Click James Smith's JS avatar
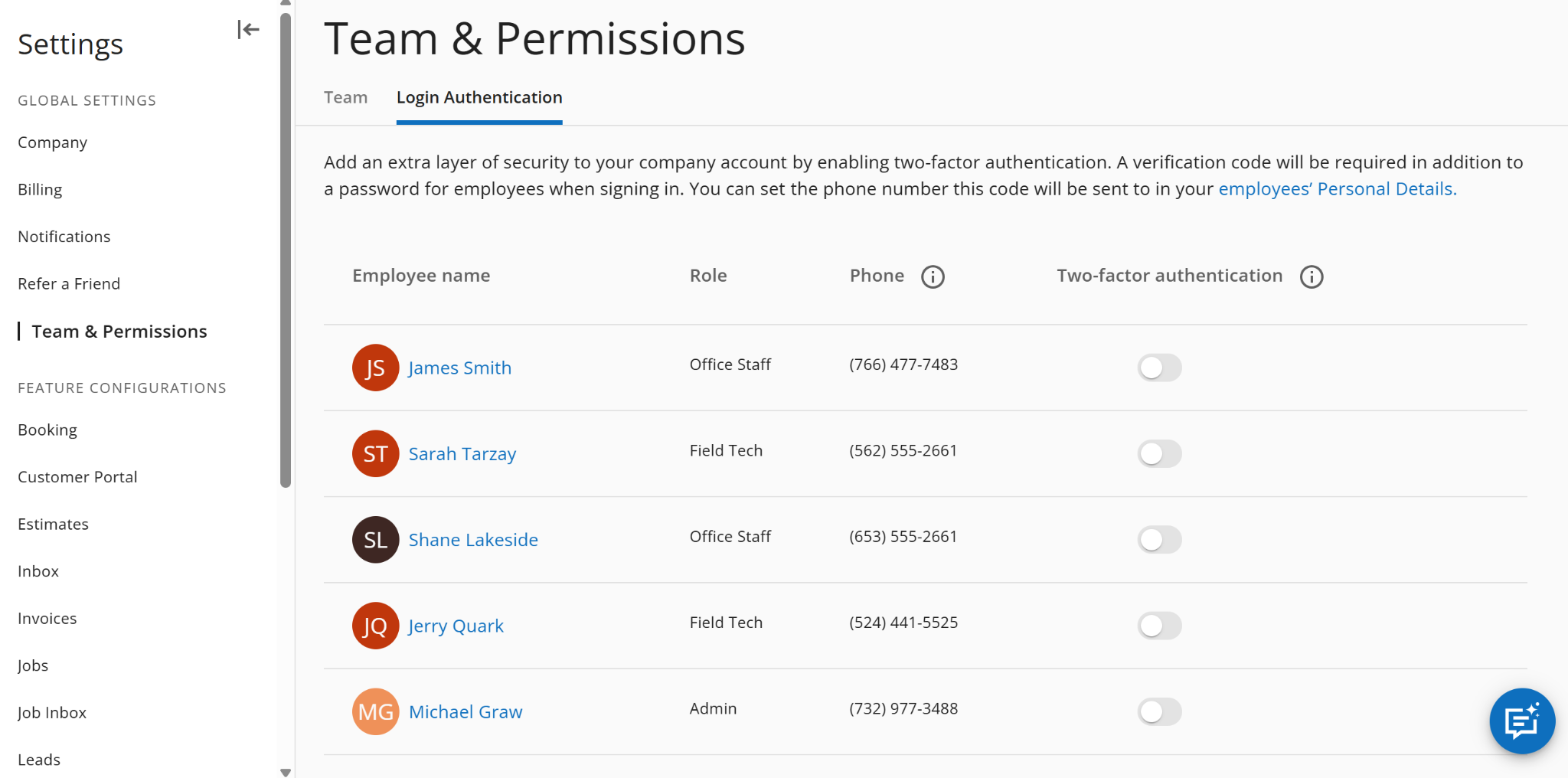Image resolution: width=1568 pixels, height=778 pixels. 375,368
